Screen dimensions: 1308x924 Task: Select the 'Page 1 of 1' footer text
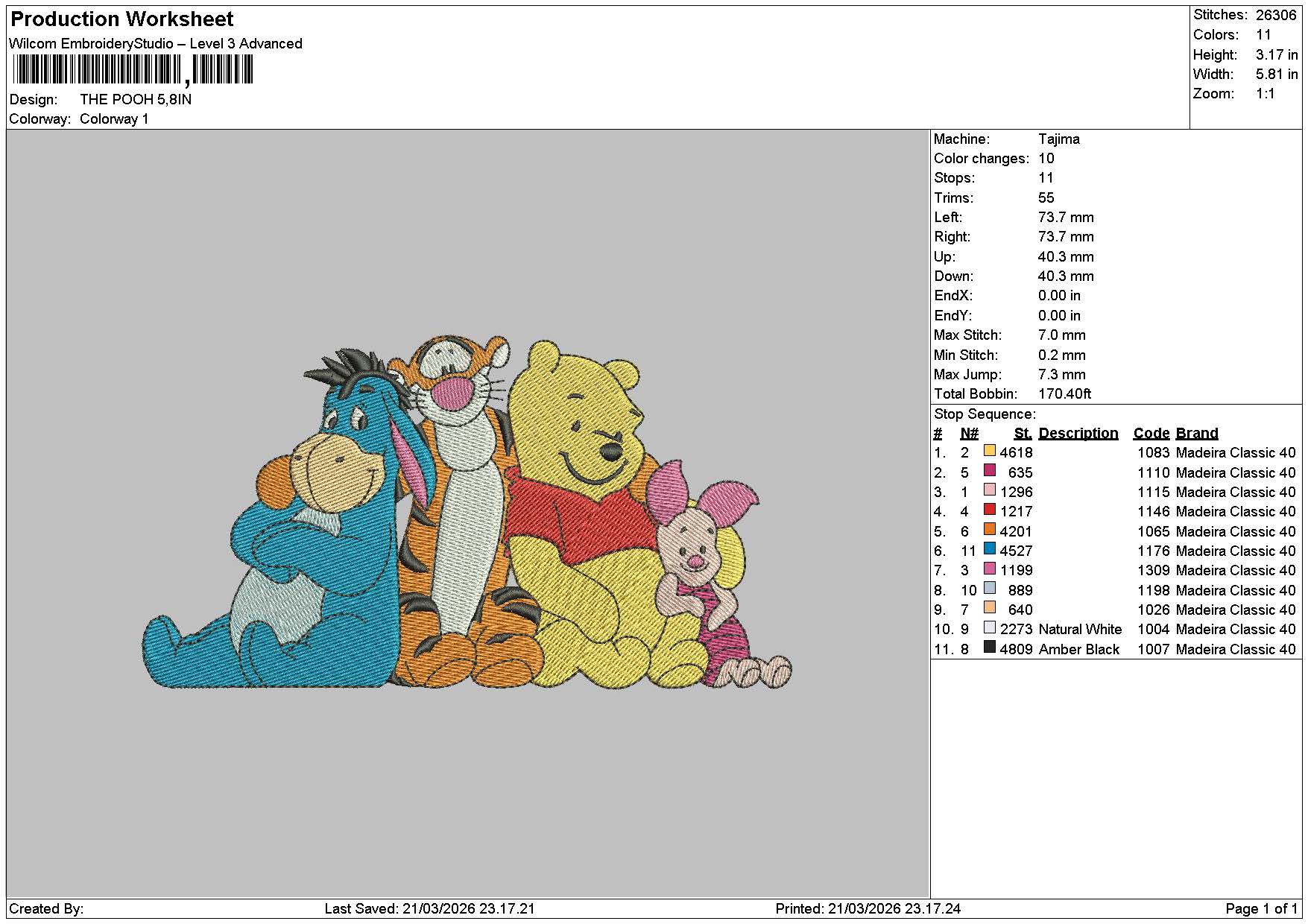(1262, 909)
